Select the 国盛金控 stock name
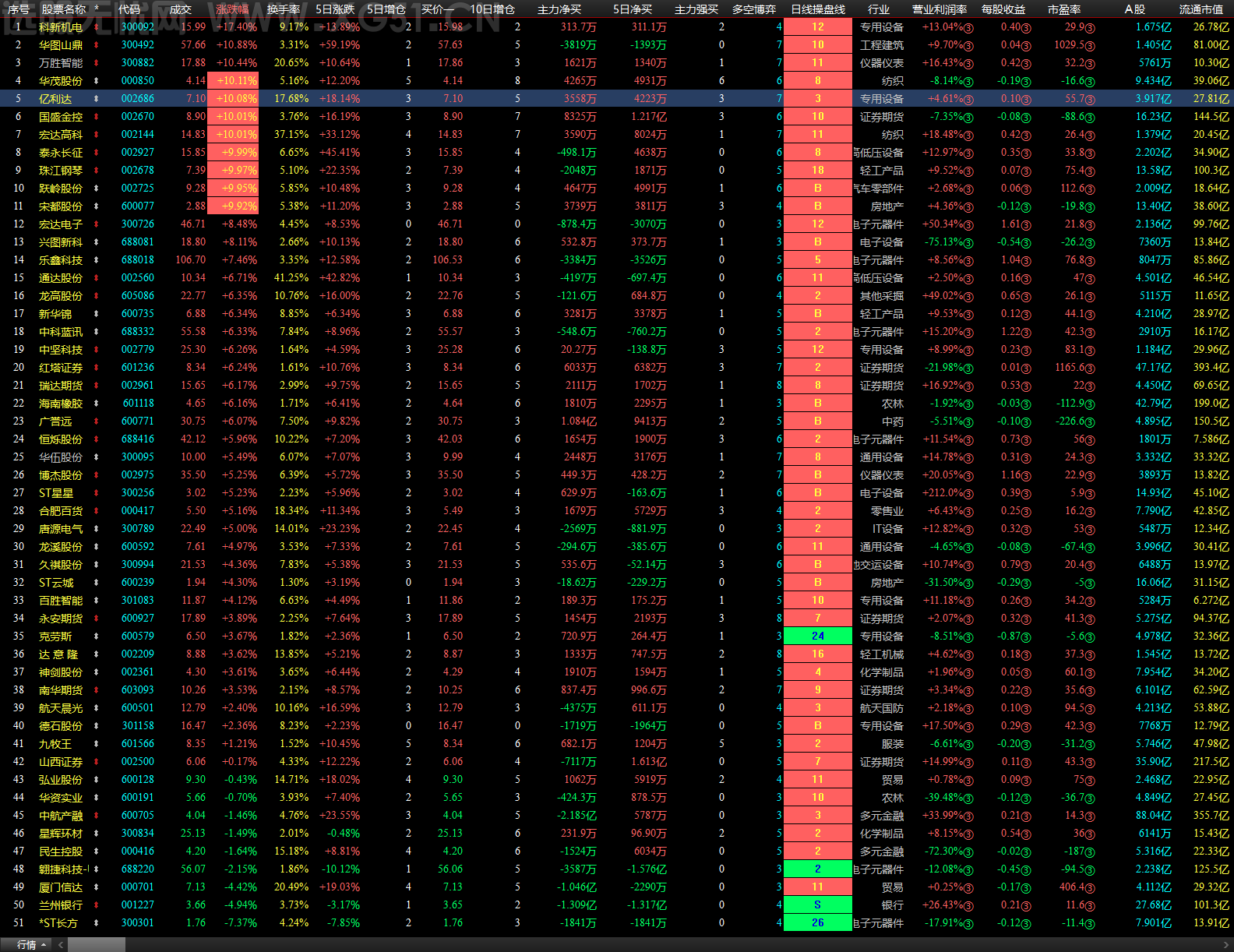Image resolution: width=1234 pixels, height=952 pixels. point(61,117)
